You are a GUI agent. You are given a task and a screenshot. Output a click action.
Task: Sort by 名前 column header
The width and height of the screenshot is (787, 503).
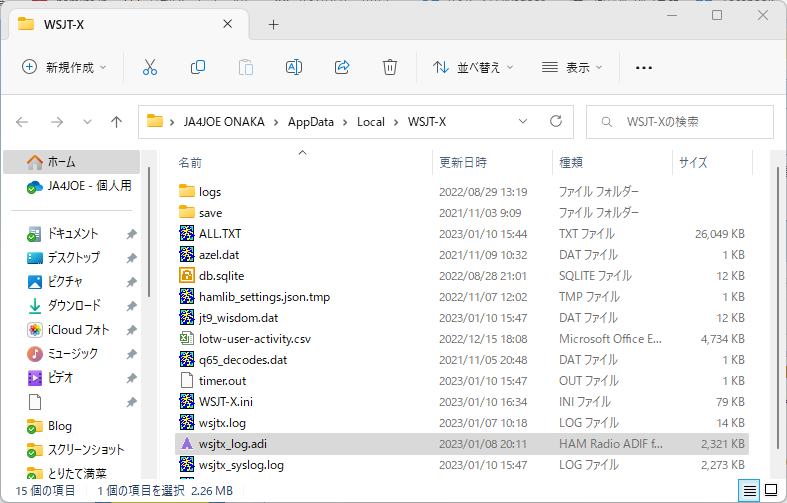click(303, 162)
